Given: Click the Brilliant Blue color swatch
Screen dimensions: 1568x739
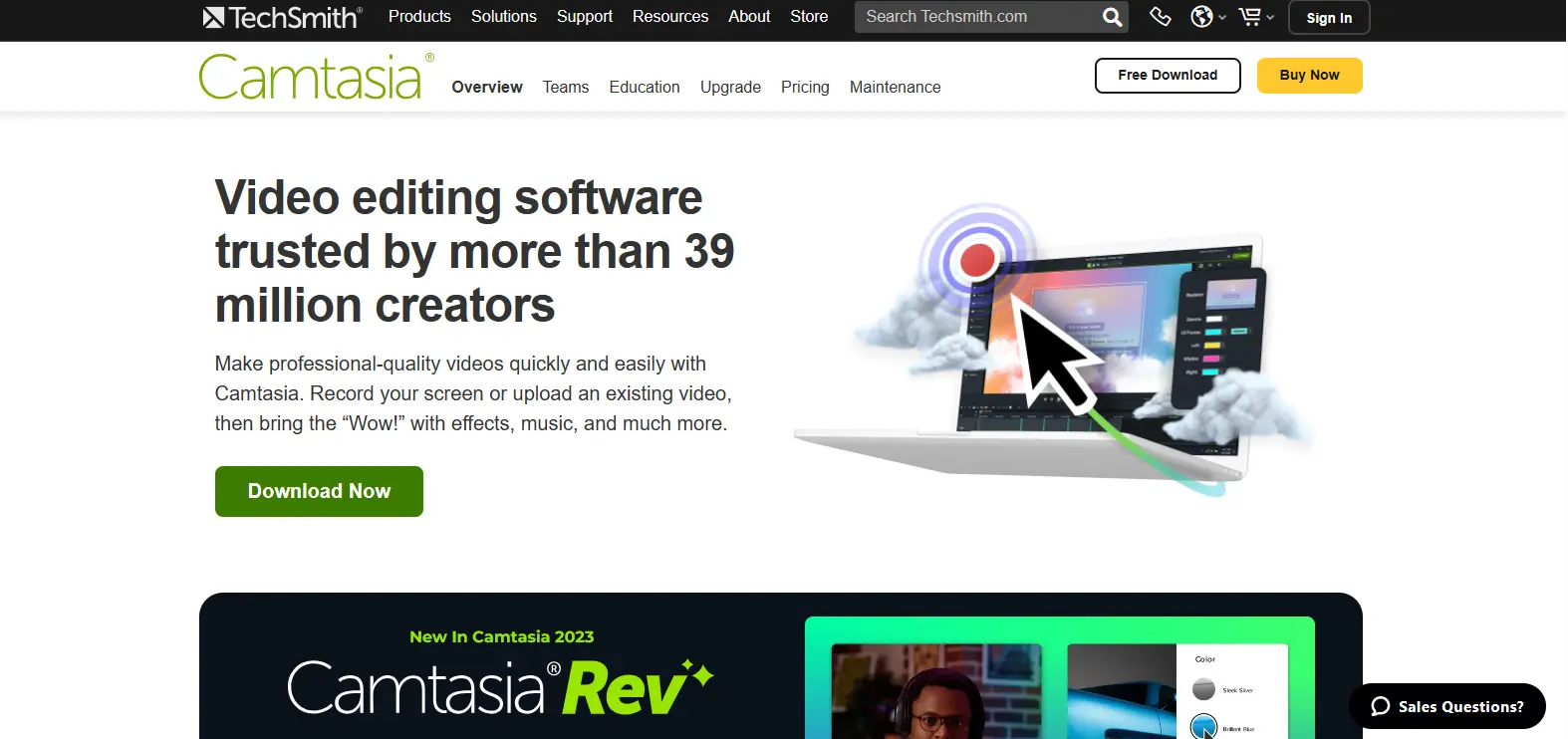Looking at the screenshot, I should pos(1203,726).
